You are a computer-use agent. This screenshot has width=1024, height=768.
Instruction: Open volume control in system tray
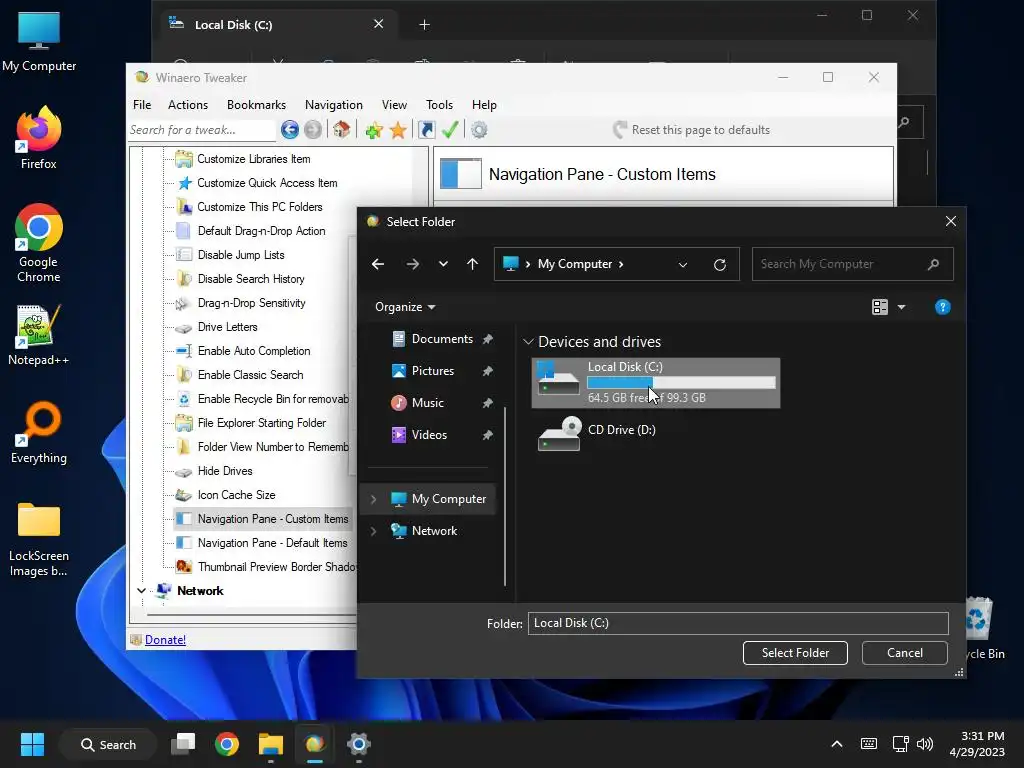pos(925,744)
